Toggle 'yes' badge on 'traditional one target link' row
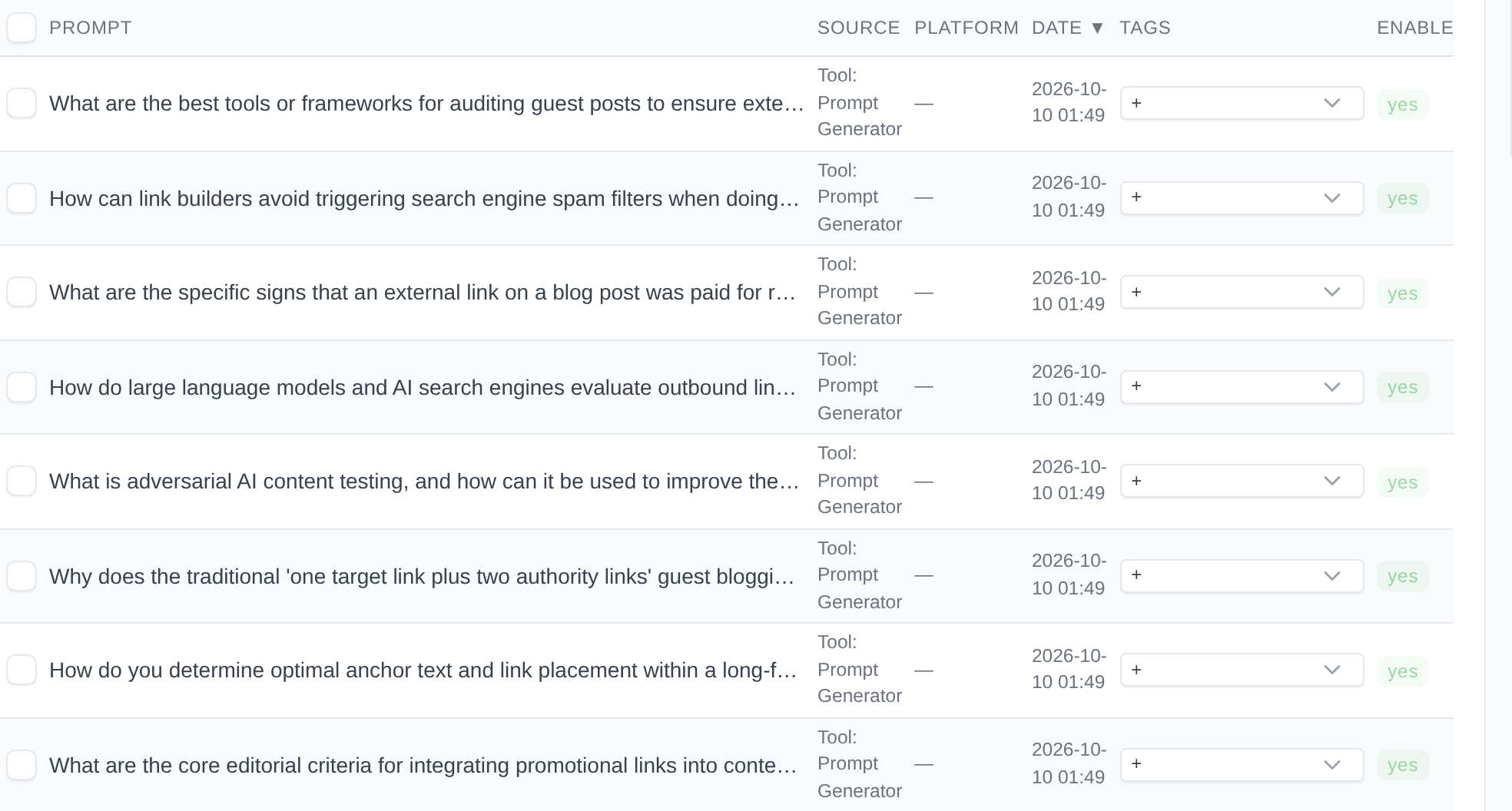The width and height of the screenshot is (1512, 811). point(1402,576)
